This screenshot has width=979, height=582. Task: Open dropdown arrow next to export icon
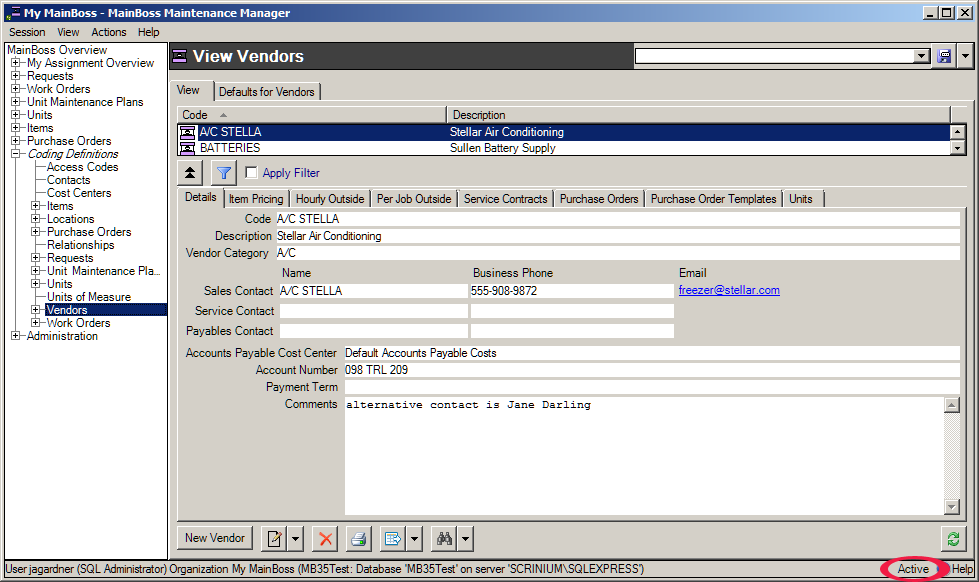tap(415, 538)
